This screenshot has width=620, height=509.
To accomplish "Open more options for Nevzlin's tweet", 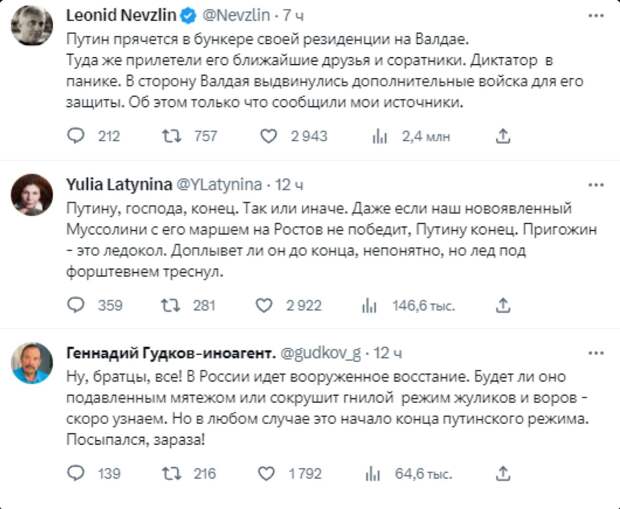I will tap(596, 17).
